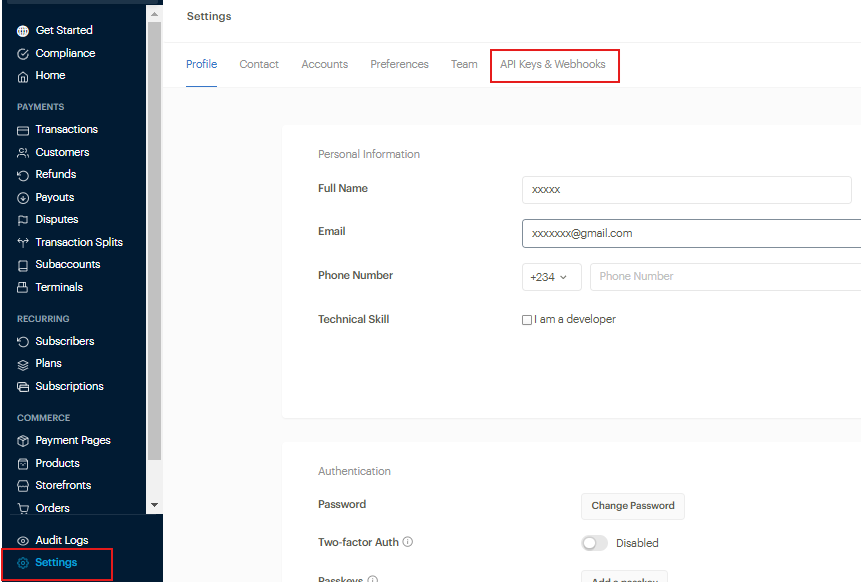Enable the Two-factor Auth toggle
The height and width of the screenshot is (582, 861).
(x=594, y=543)
